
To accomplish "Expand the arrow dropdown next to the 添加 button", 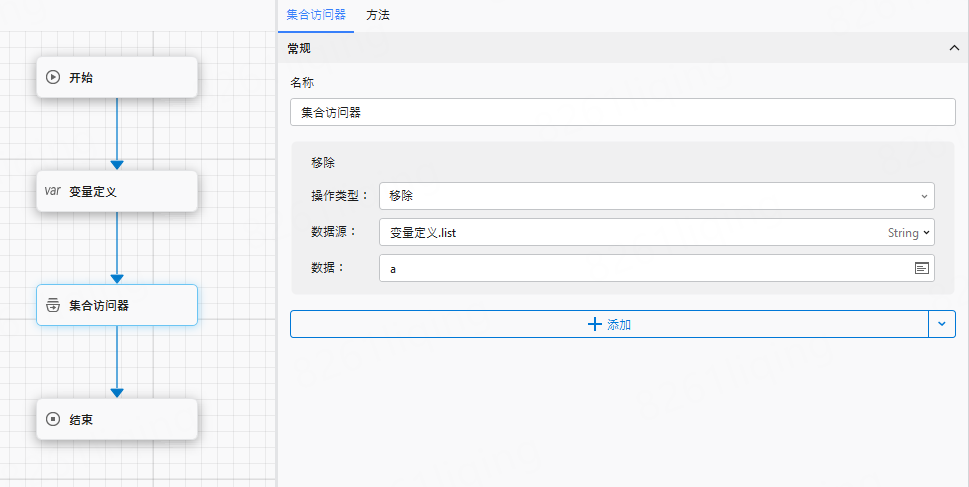I will pos(942,324).
